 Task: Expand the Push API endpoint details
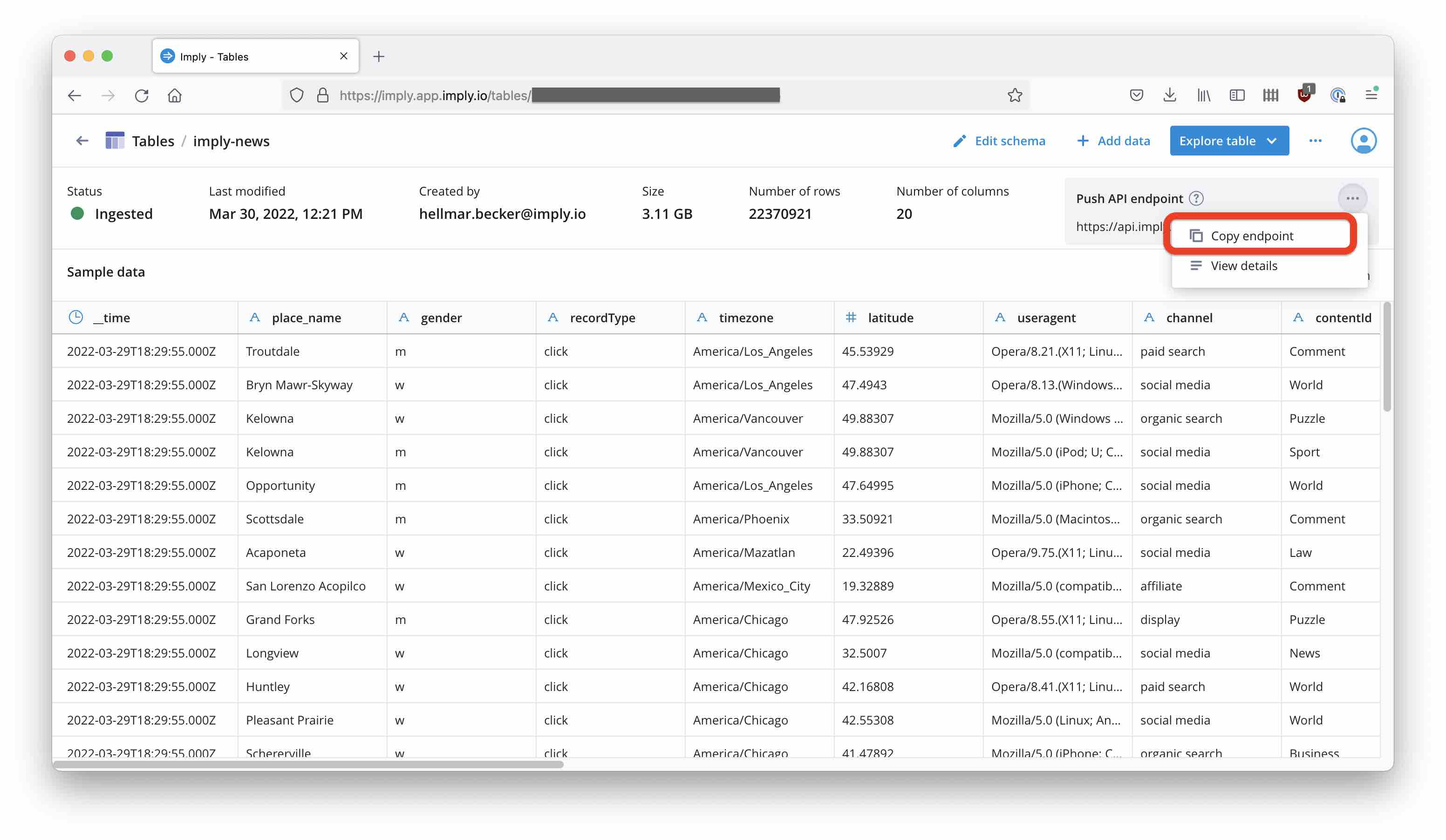pyautogui.click(x=1244, y=265)
